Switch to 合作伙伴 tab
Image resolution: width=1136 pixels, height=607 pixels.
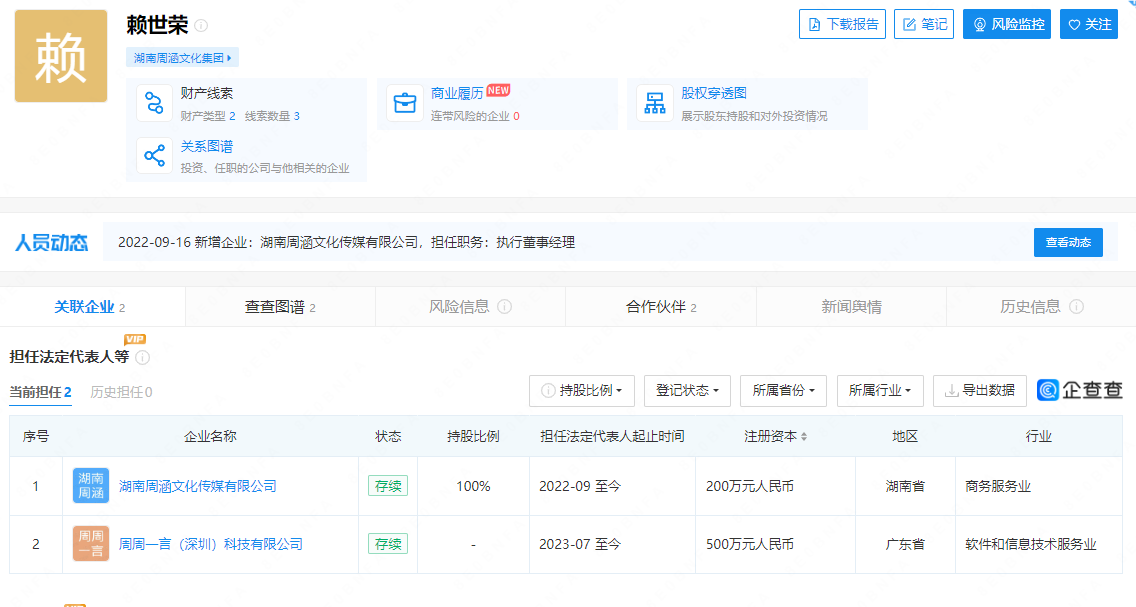661,307
